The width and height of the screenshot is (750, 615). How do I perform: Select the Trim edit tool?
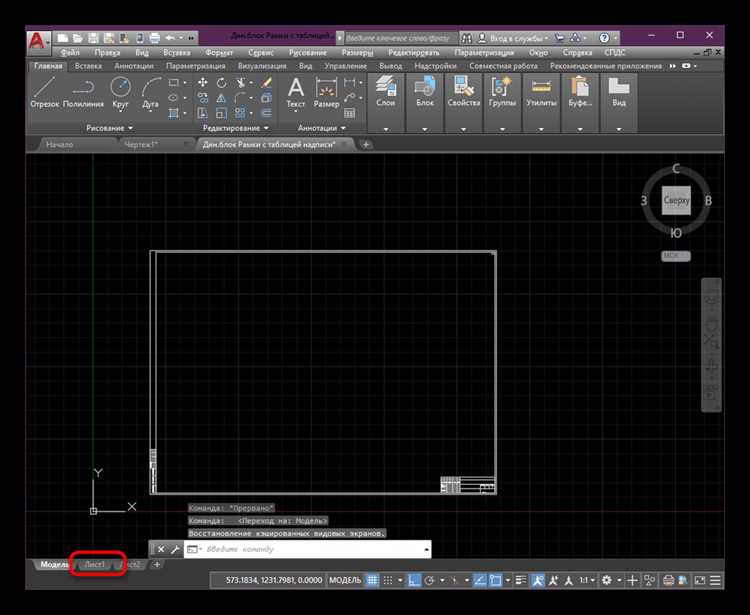[x=241, y=83]
